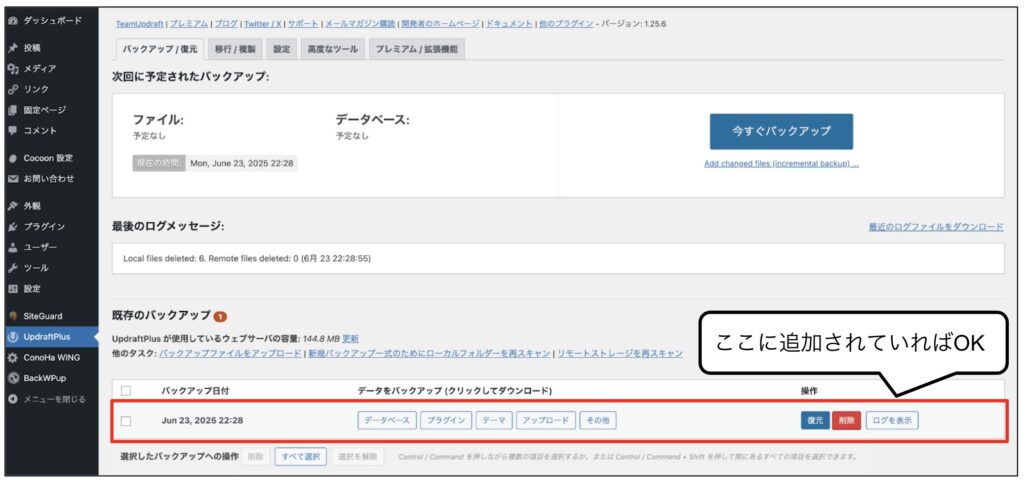Click the SiteGuard shield icon
The width and height of the screenshot is (1024, 484).
[x=12, y=316]
